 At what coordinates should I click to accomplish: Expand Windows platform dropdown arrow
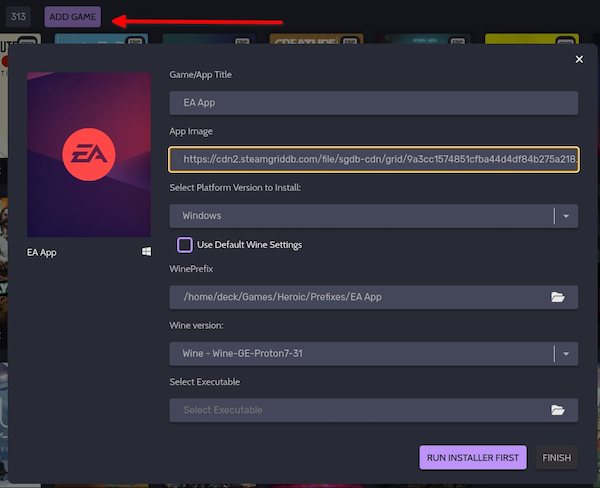tap(566, 216)
